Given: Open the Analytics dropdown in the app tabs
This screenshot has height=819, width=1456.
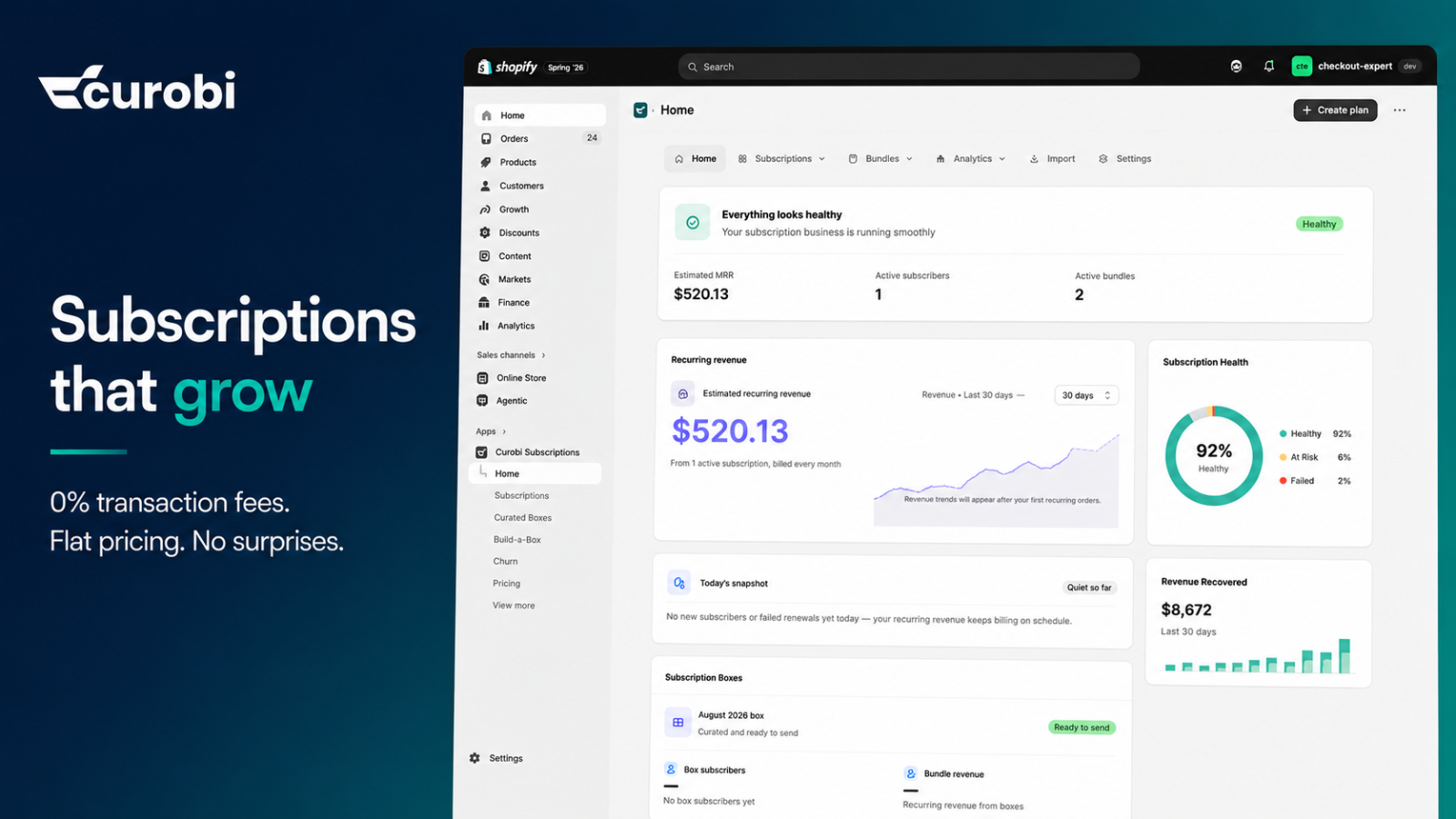Looking at the screenshot, I should [x=971, y=158].
